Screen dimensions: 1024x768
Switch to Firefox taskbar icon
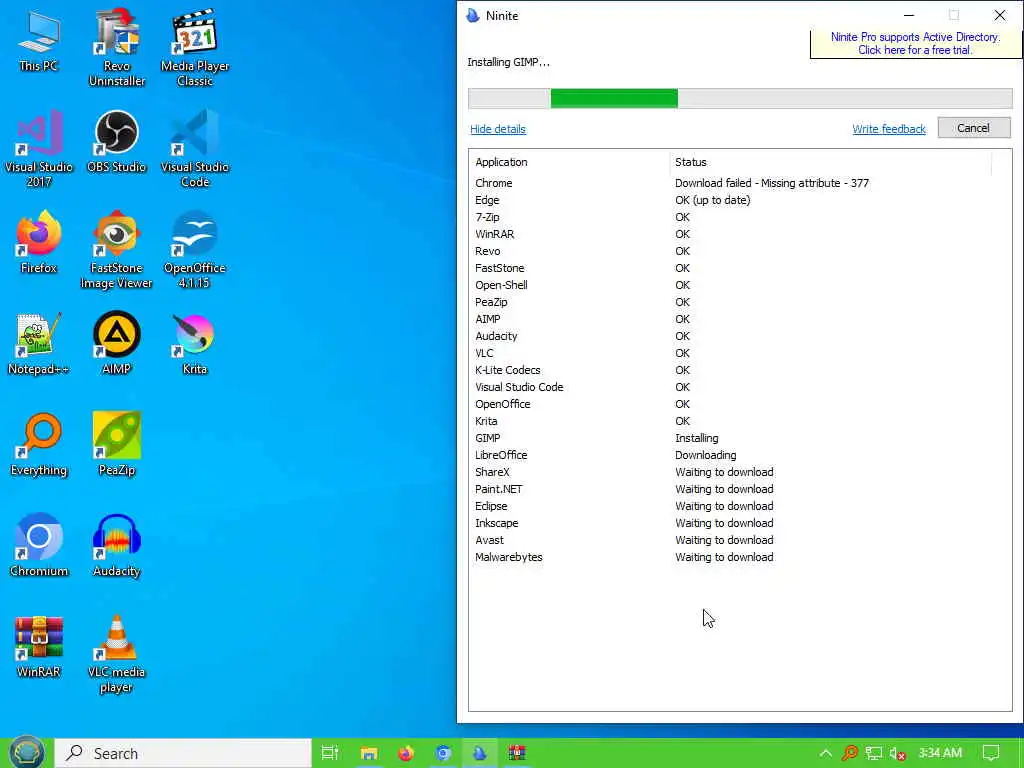point(406,753)
